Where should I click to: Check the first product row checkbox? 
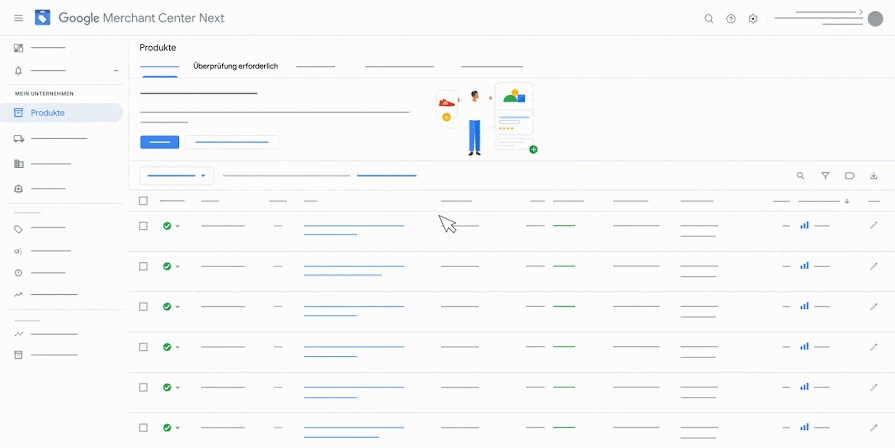143,226
